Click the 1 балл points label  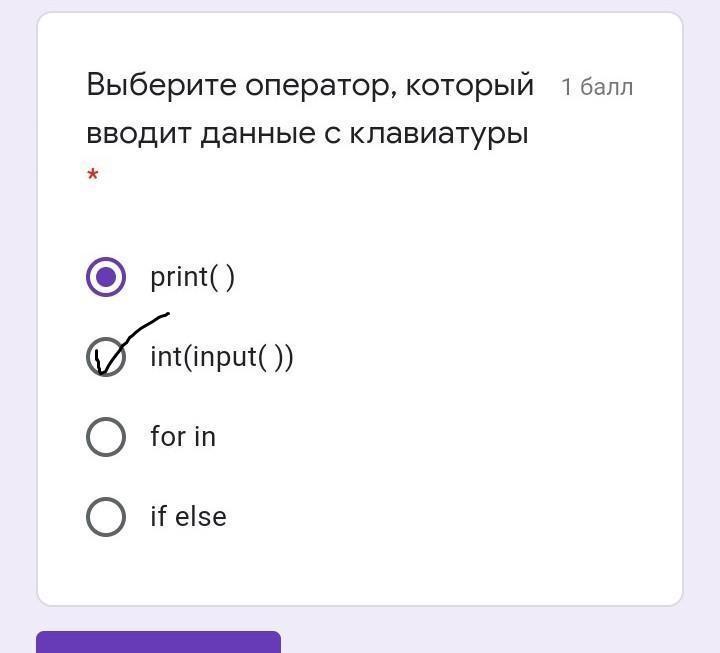[597, 87]
